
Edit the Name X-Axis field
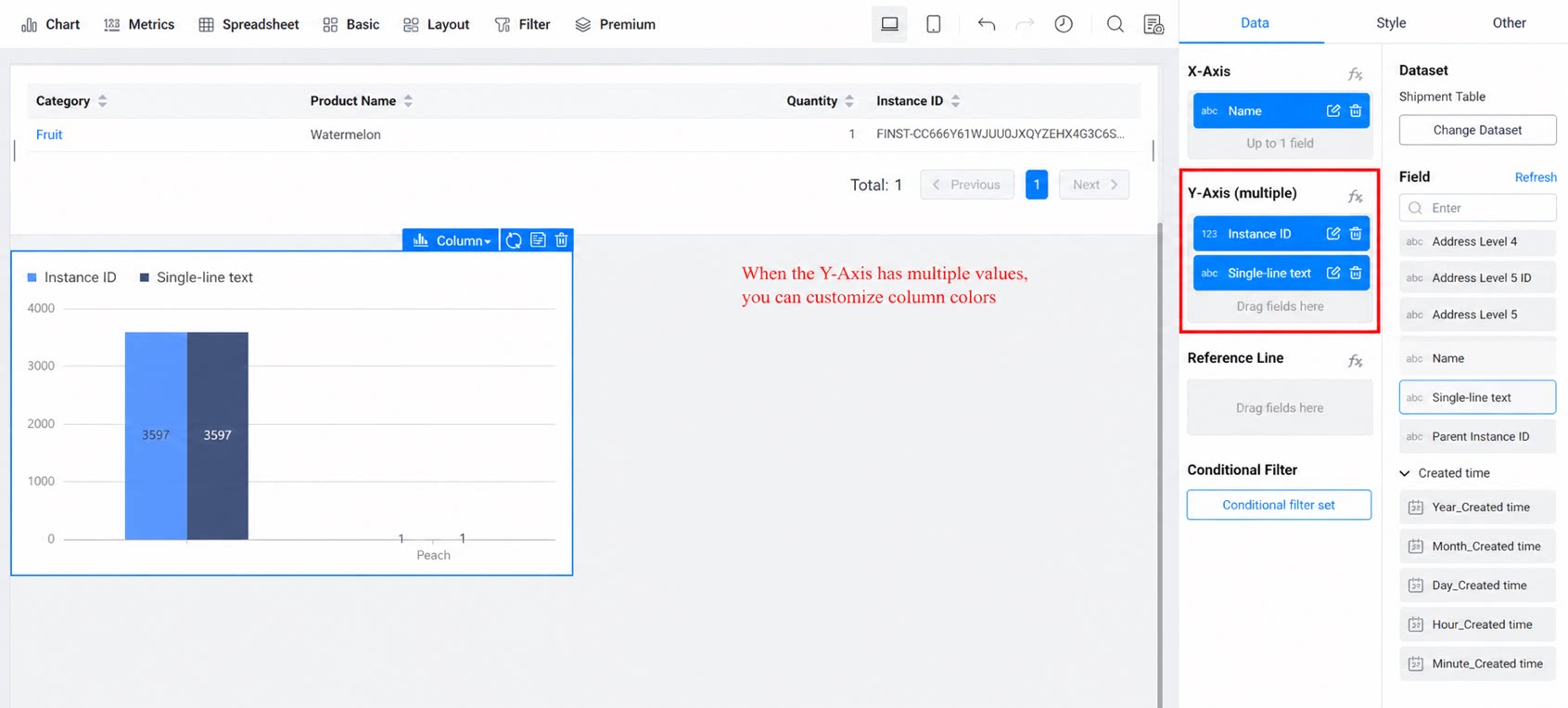pos(1333,110)
